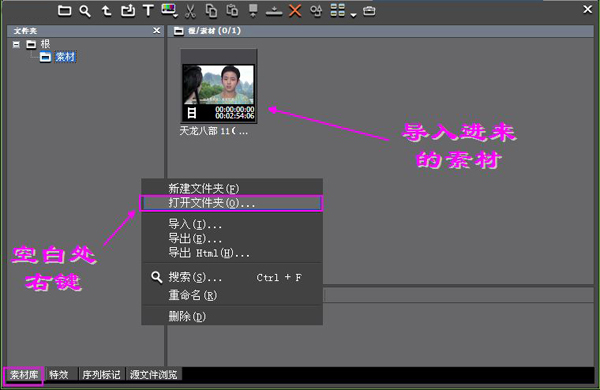The height and width of the screenshot is (390, 600).
Task: Go up one folder level
Action: click(106, 11)
